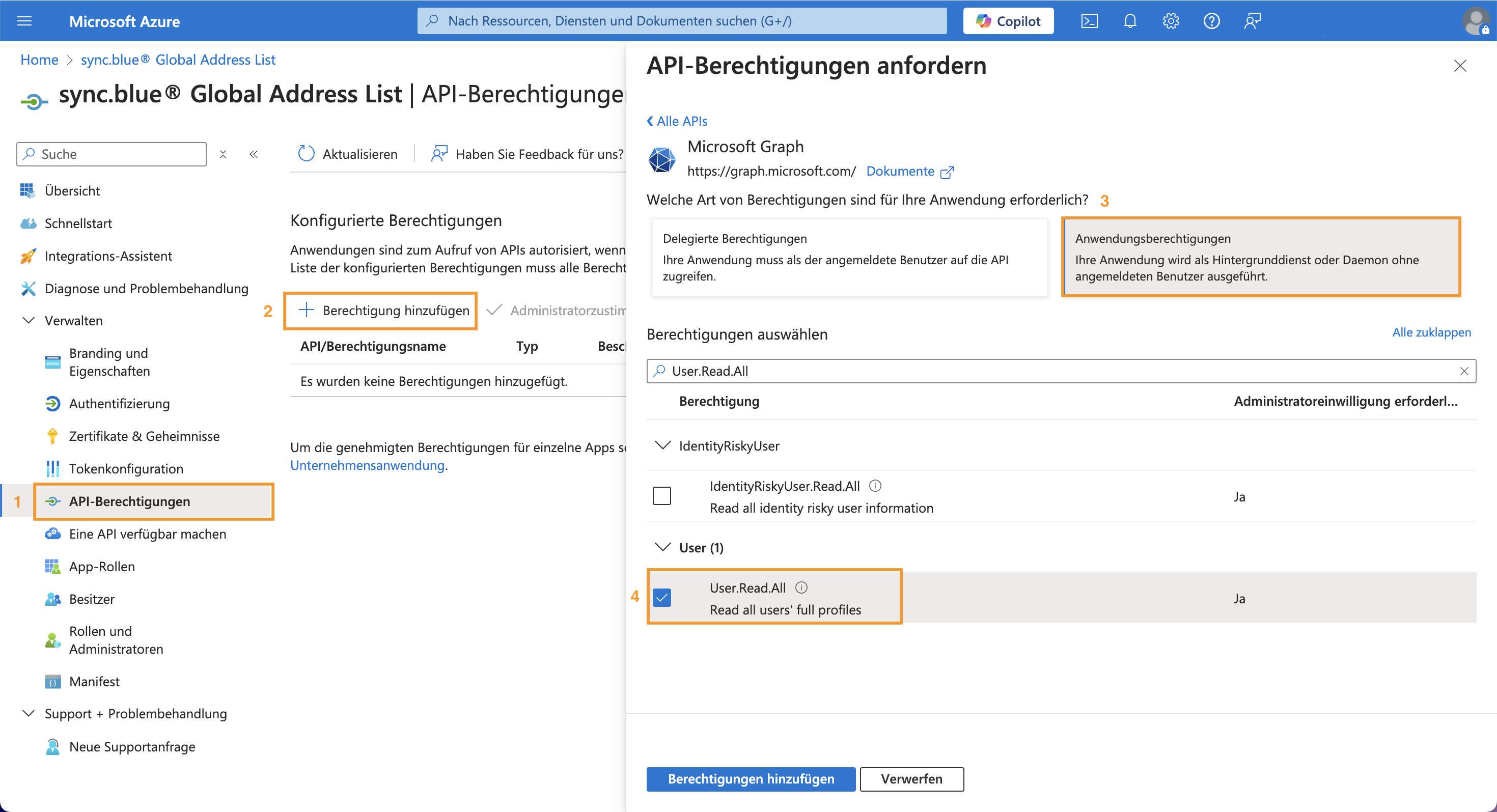Open the feedback icon in header

[x=1253, y=21]
